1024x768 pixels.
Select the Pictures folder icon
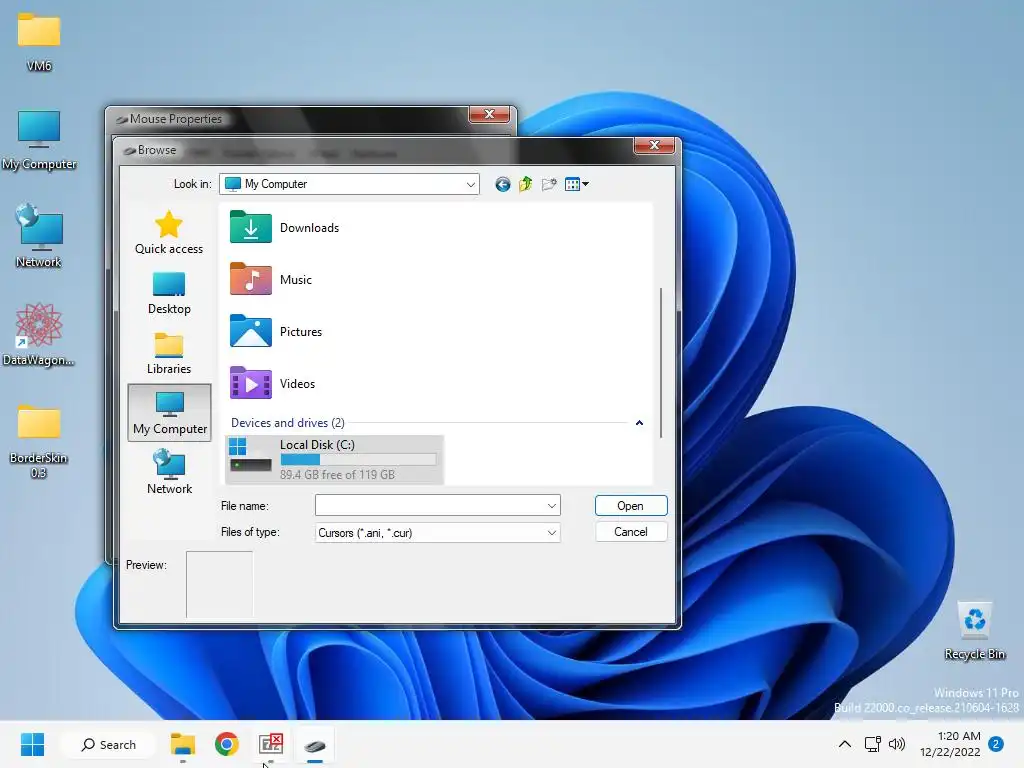pyautogui.click(x=251, y=331)
